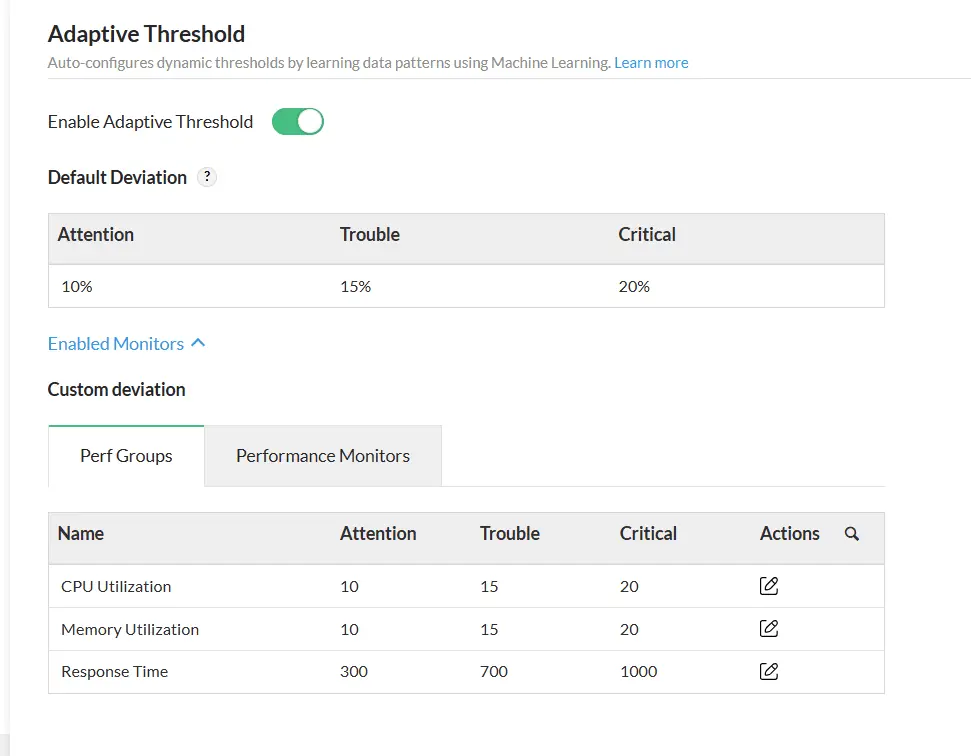Open the search in the monitors table
The height and width of the screenshot is (756, 971).
coord(851,534)
